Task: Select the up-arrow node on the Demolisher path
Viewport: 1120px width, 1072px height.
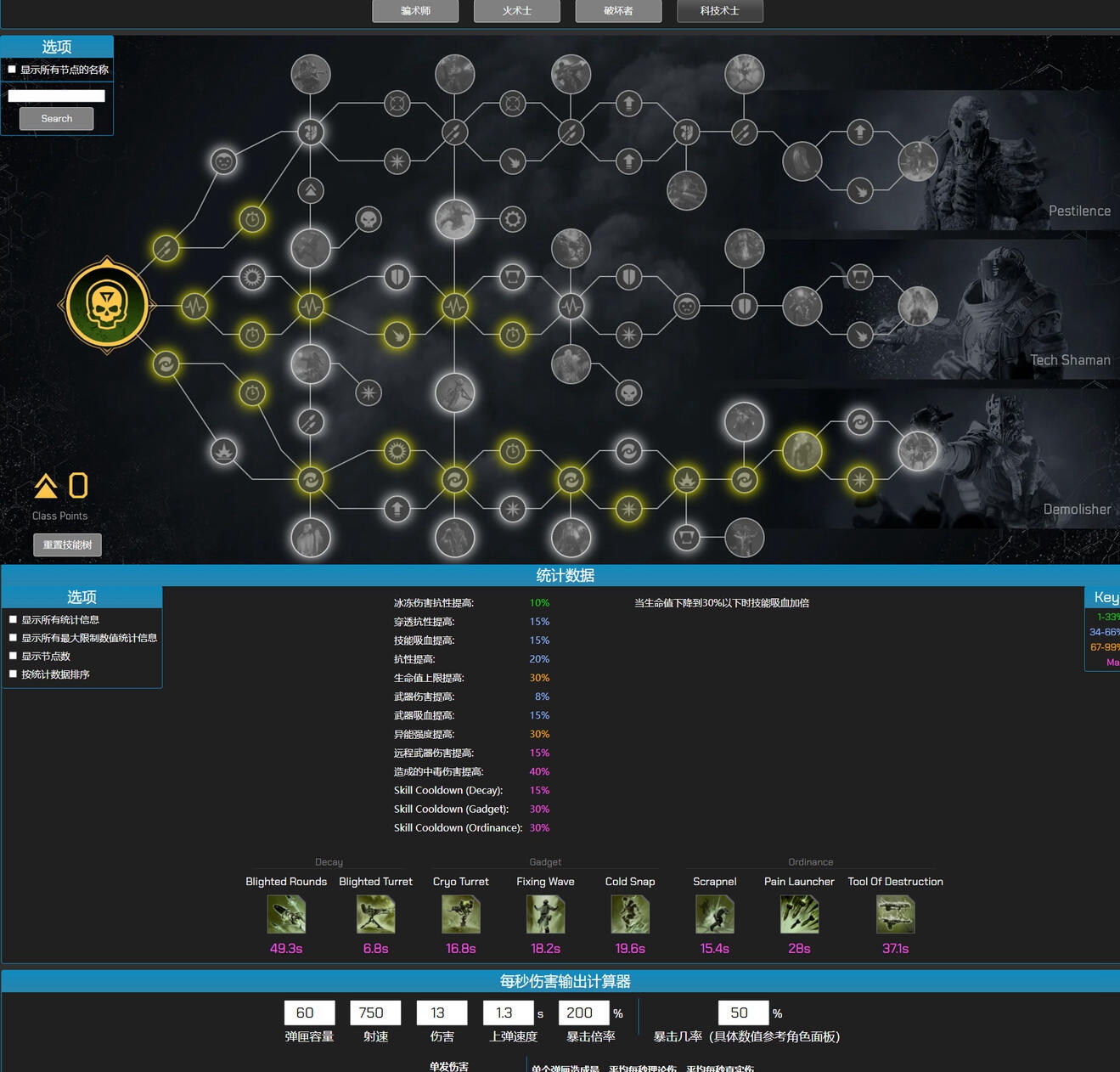Action: (397, 509)
